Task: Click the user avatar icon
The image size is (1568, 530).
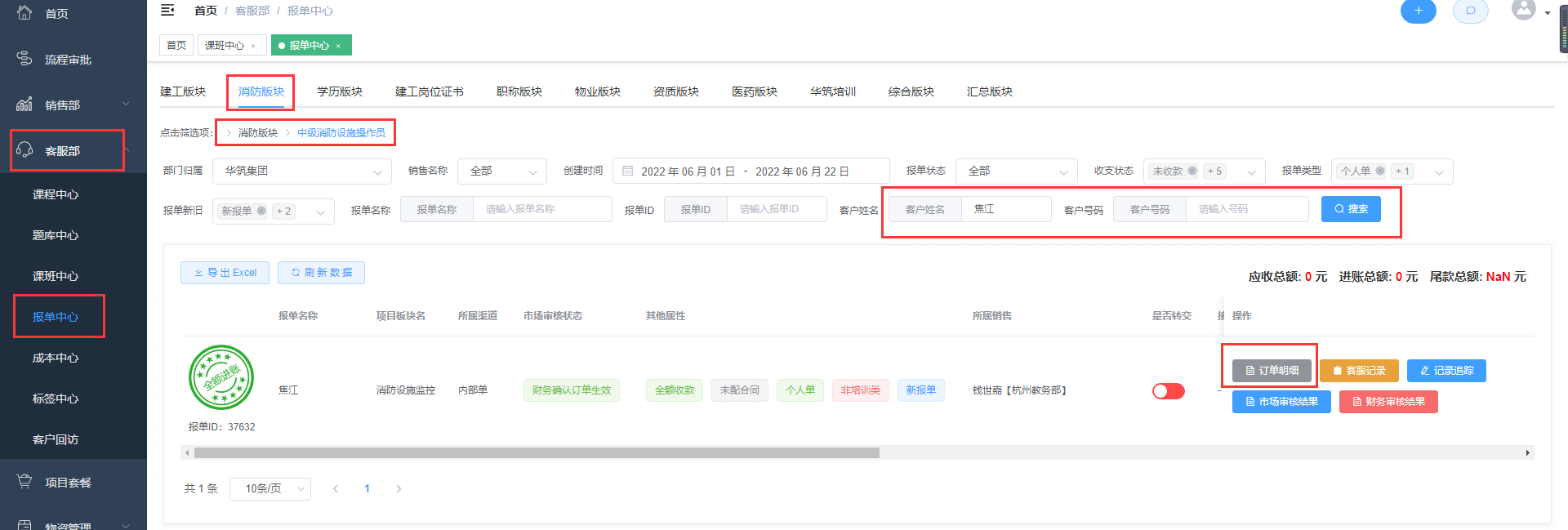Action: [x=1523, y=10]
